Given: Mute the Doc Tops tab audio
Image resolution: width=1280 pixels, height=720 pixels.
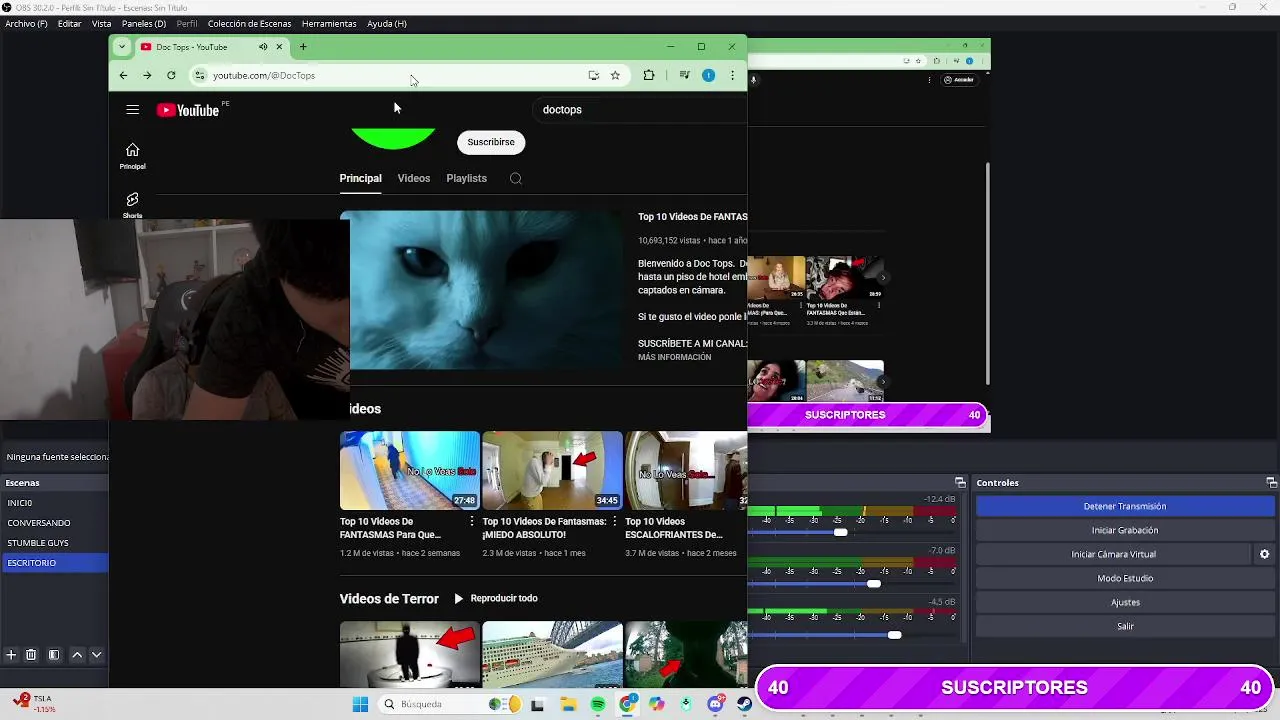Looking at the screenshot, I should coord(263,47).
